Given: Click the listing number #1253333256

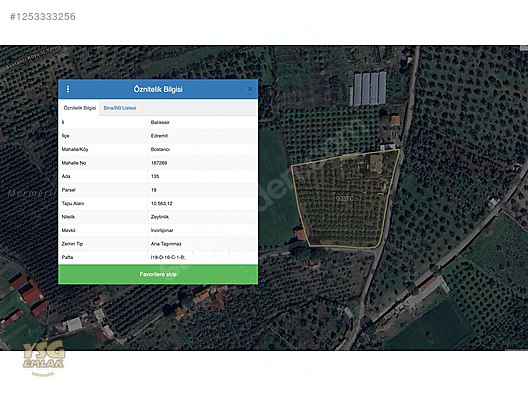Looking at the screenshot, I should pos(43,16).
